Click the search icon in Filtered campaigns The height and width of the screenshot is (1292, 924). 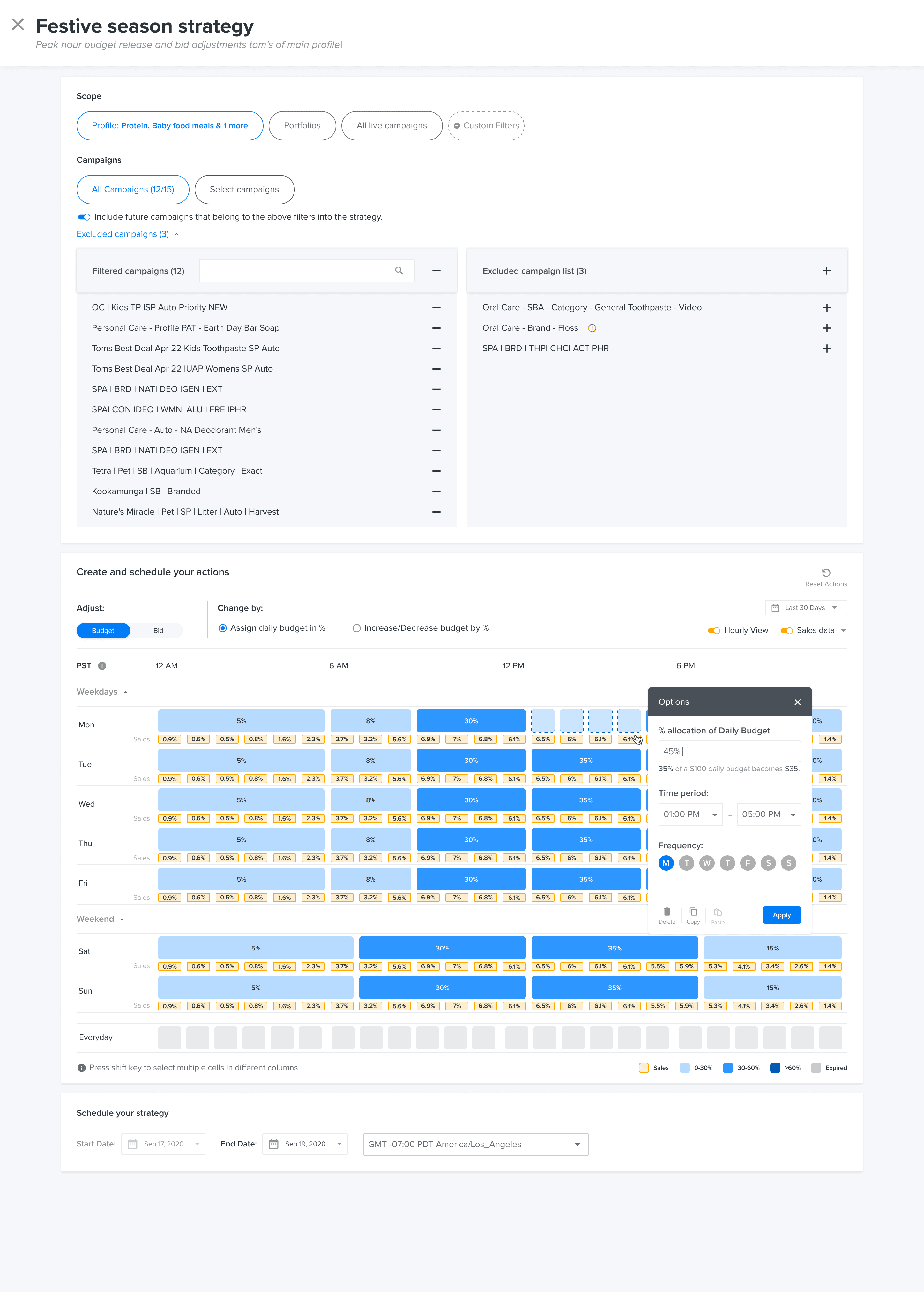click(399, 271)
